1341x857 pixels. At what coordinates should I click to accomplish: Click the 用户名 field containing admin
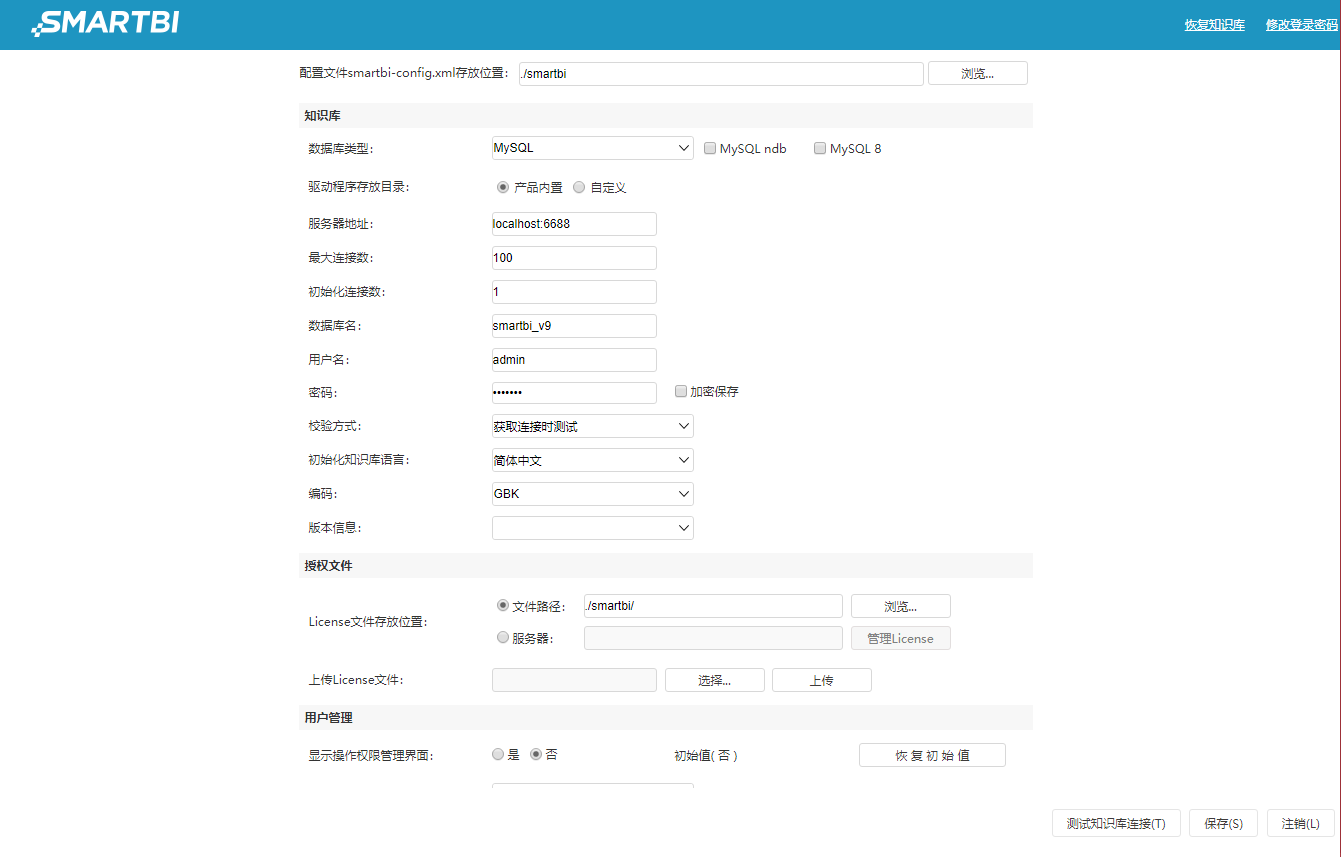(x=574, y=360)
